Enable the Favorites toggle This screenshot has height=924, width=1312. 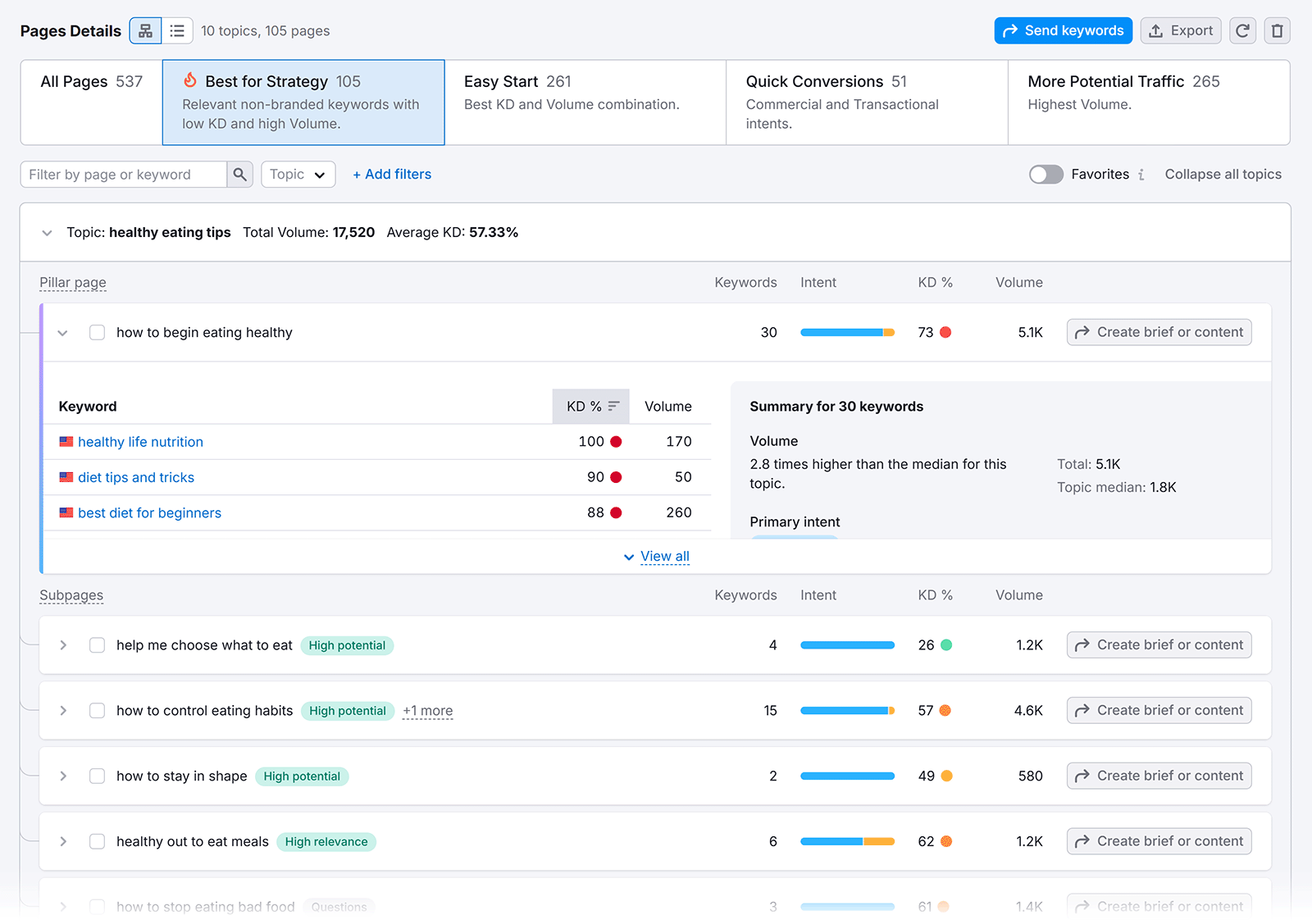click(1045, 174)
